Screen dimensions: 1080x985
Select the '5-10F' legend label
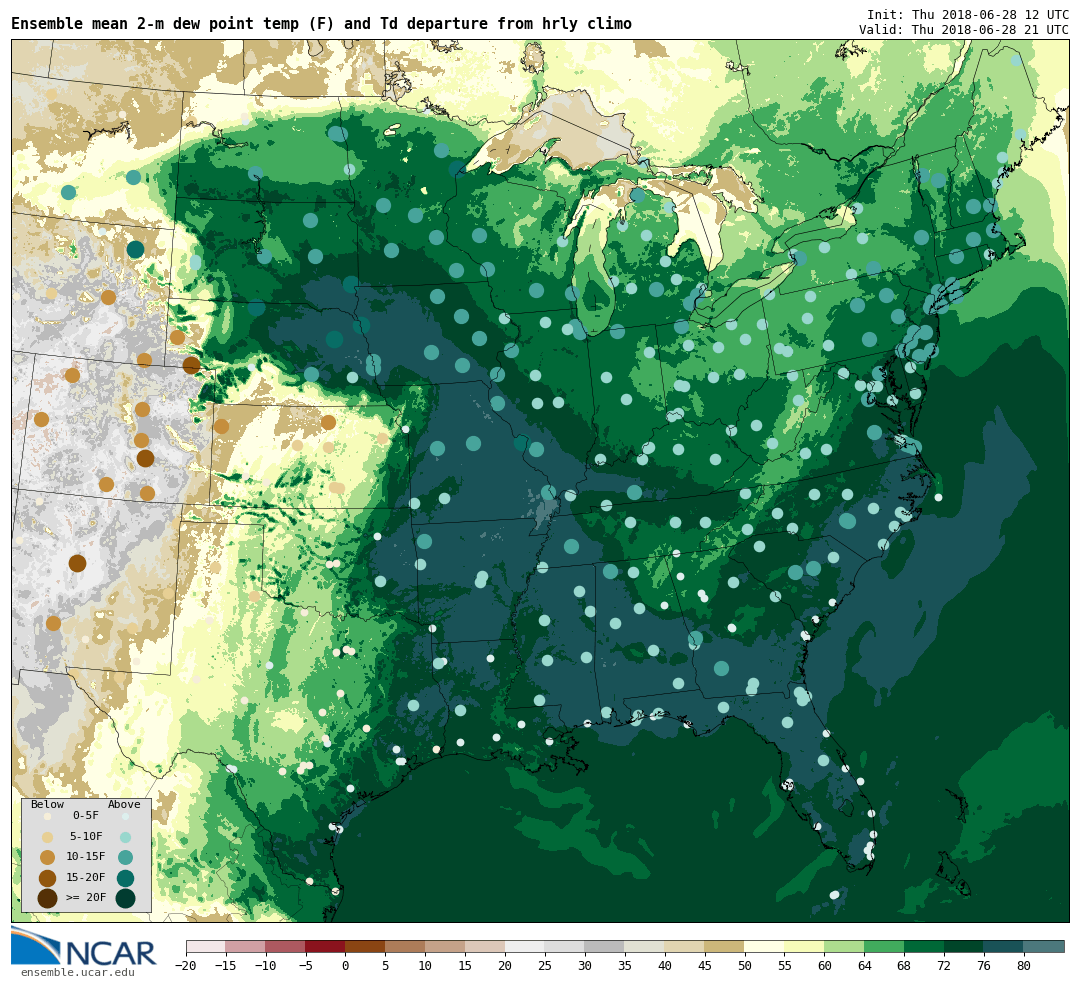(86, 836)
